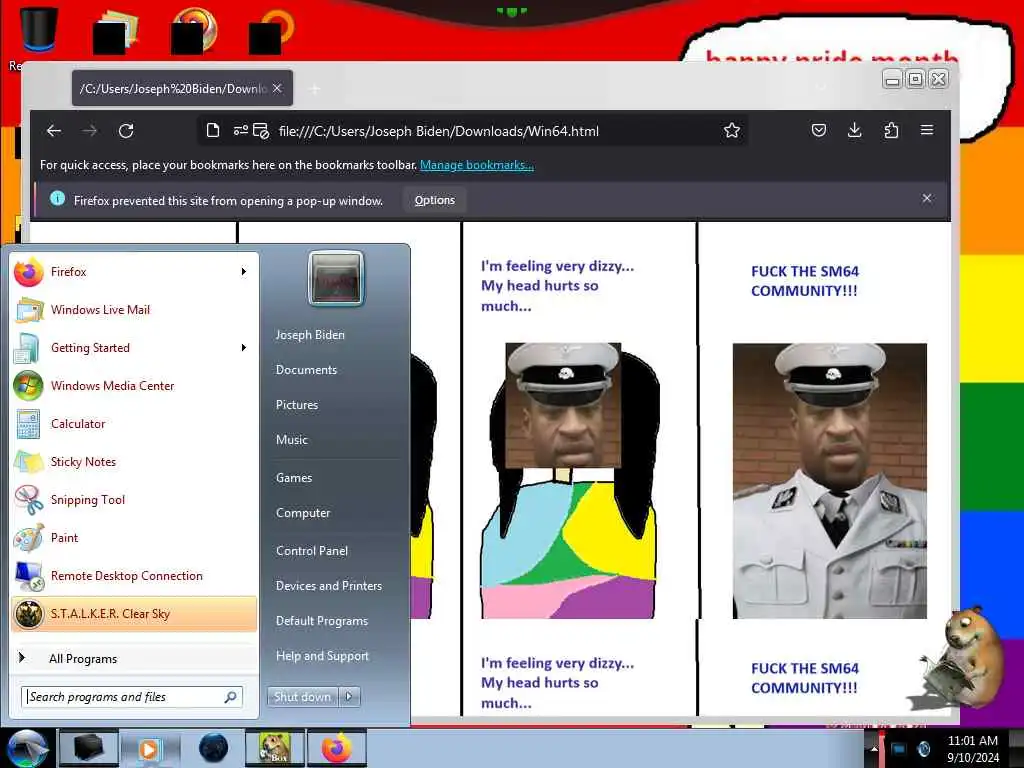Viewport: 1024px width, 768px height.
Task: Click the third desktop icon with orange disc
Action: pyautogui.click(x=194, y=31)
